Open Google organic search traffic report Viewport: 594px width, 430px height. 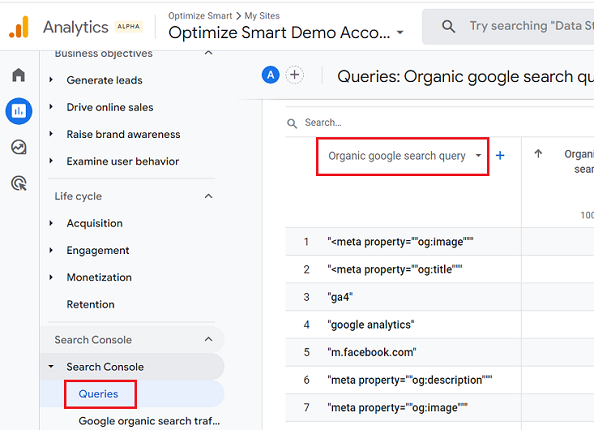coord(149,421)
